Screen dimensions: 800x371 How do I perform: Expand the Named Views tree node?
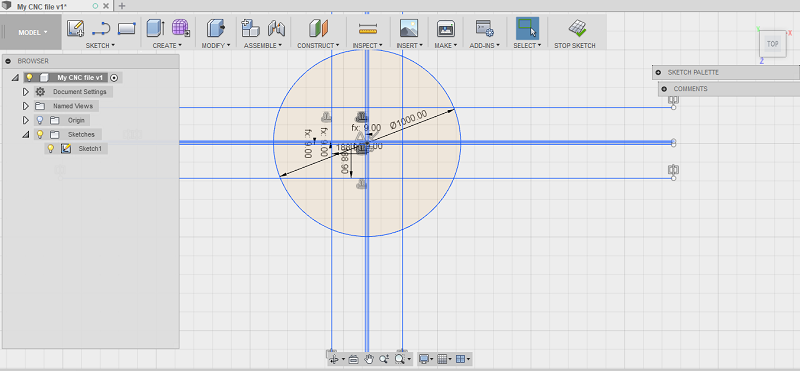click(x=26, y=106)
